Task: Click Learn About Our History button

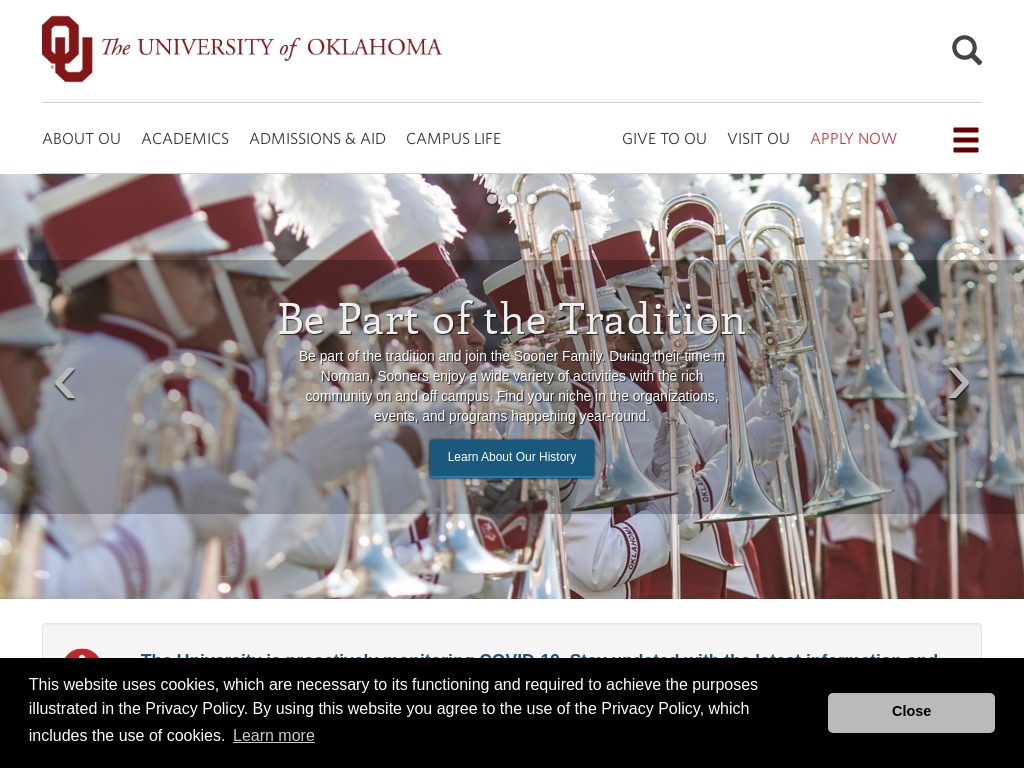Action: 512,458
